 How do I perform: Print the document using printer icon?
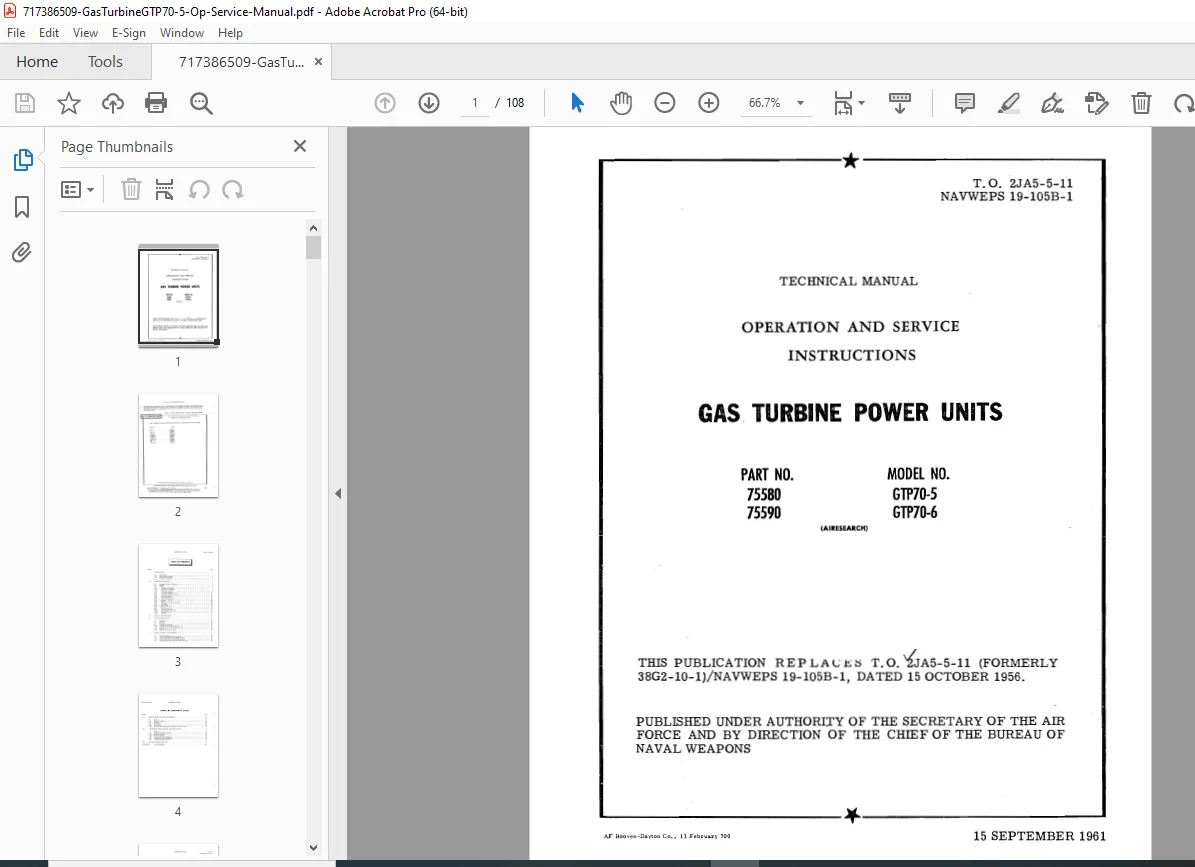(156, 103)
